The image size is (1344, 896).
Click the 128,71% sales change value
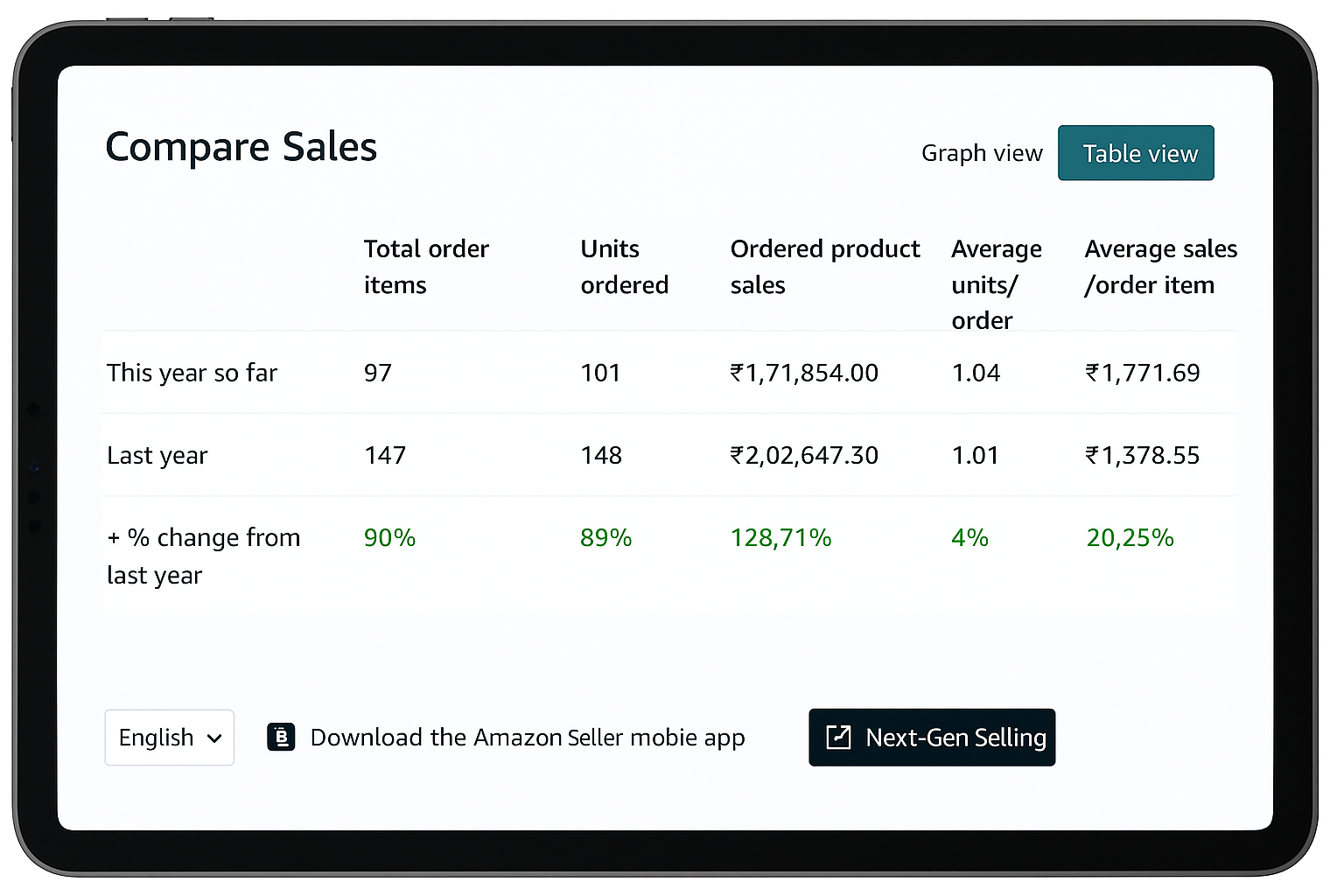coord(780,537)
